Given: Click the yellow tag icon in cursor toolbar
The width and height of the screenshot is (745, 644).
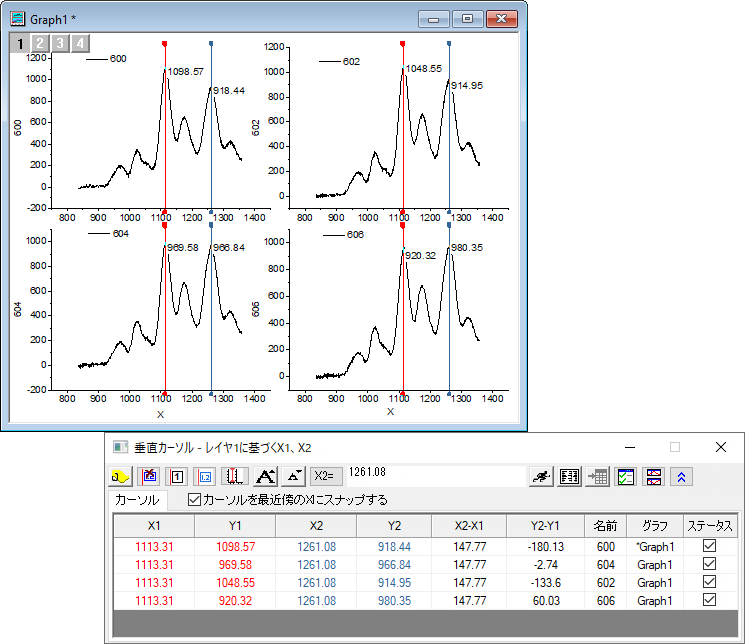Looking at the screenshot, I should 121,476.
